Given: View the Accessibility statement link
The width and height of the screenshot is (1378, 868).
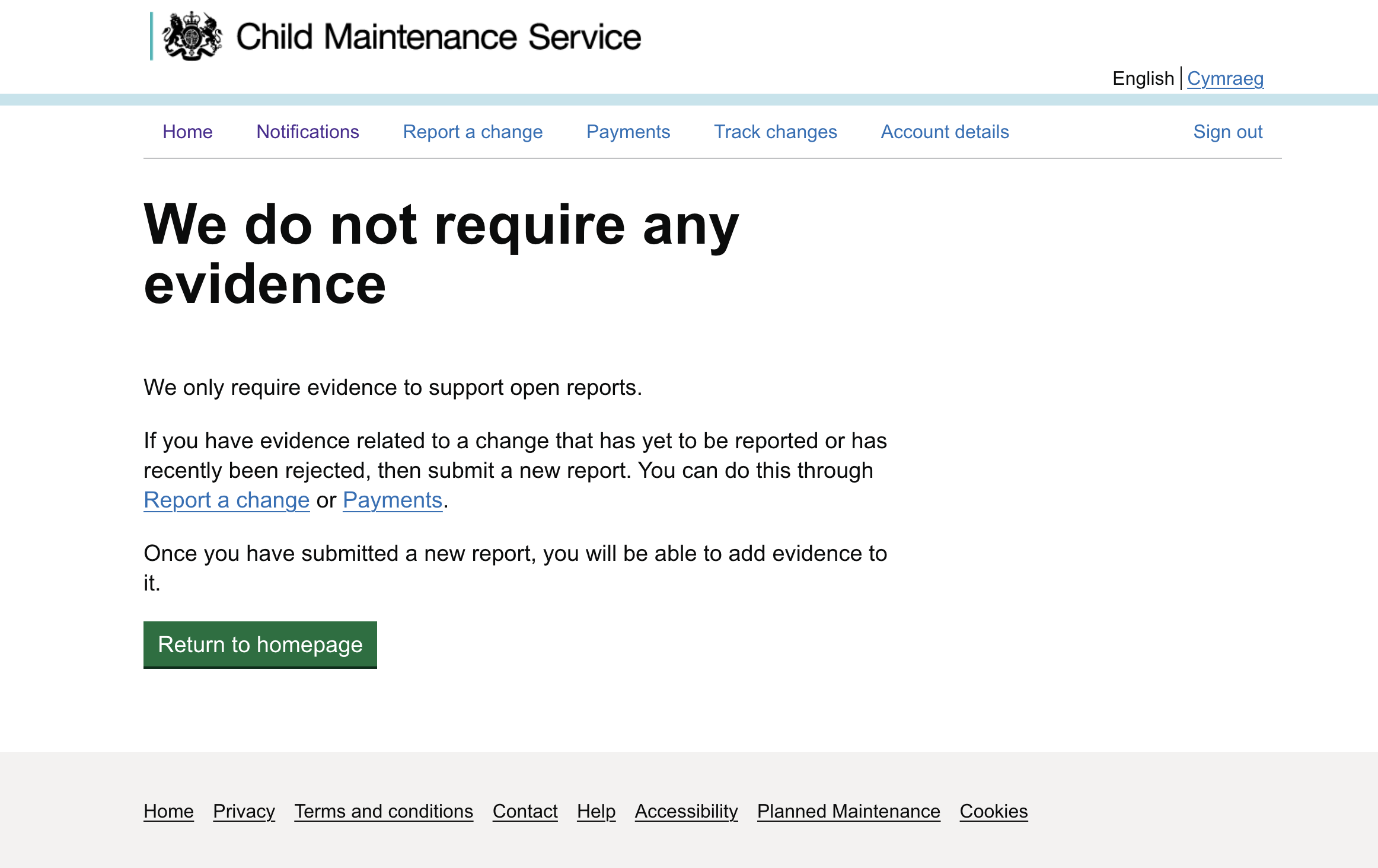Looking at the screenshot, I should (x=686, y=811).
